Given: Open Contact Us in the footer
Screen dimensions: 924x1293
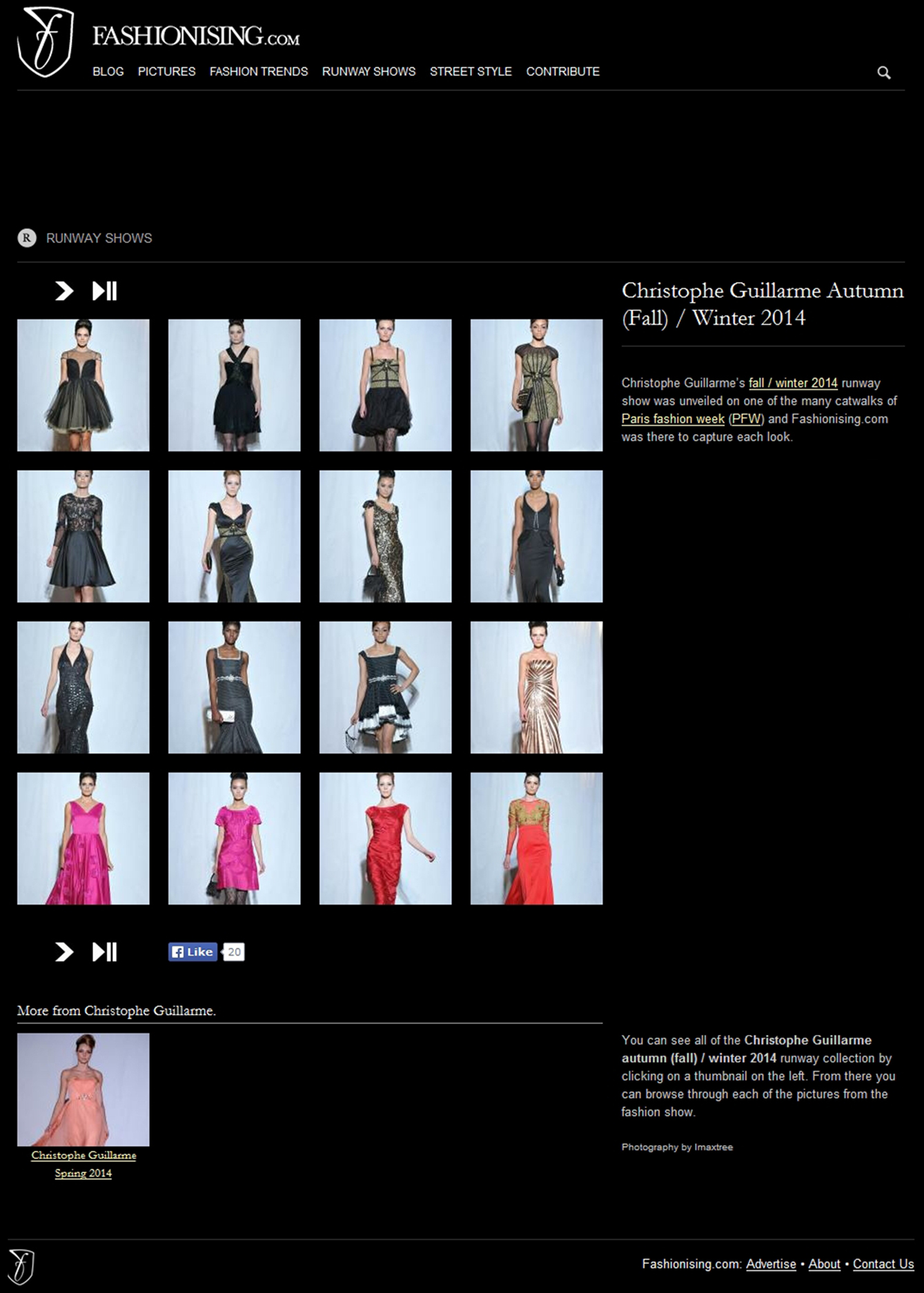Looking at the screenshot, I should pos(883,1264).
